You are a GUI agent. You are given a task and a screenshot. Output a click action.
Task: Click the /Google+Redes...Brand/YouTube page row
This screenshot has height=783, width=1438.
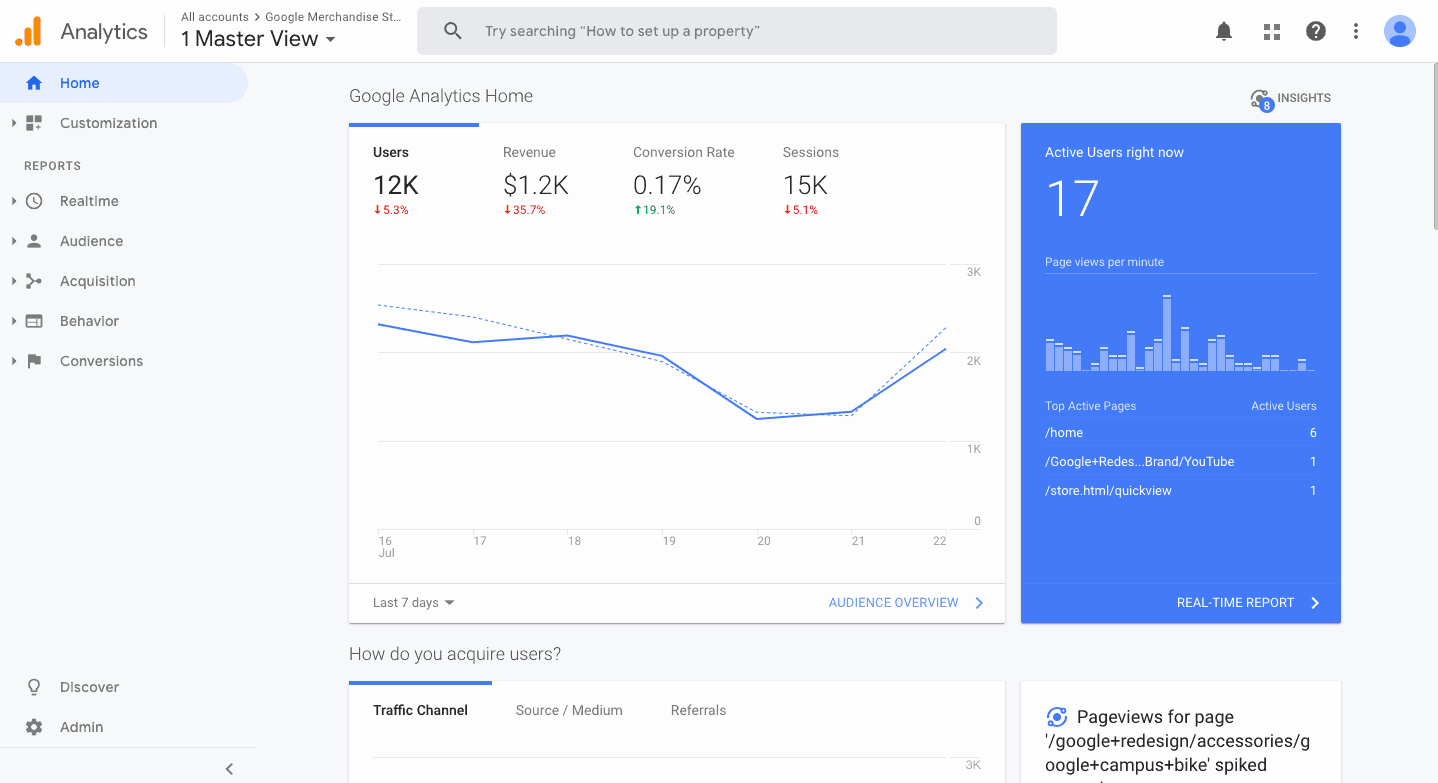(1180, 462)
